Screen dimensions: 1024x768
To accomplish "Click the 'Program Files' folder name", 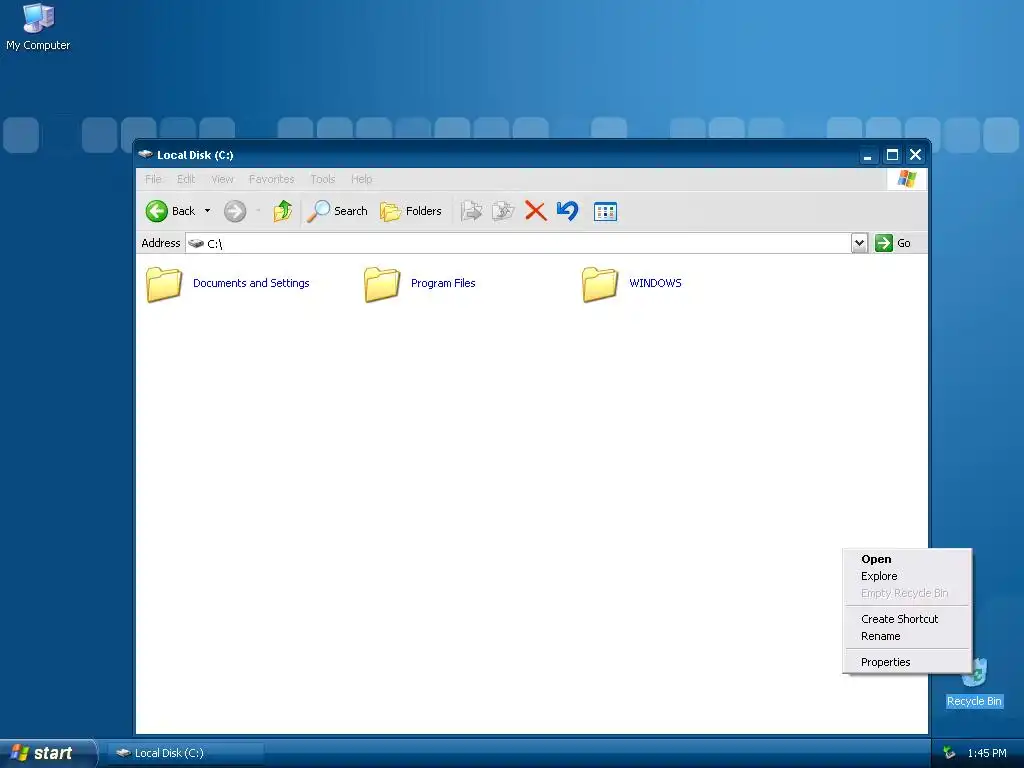I will (x=443, y=283).
